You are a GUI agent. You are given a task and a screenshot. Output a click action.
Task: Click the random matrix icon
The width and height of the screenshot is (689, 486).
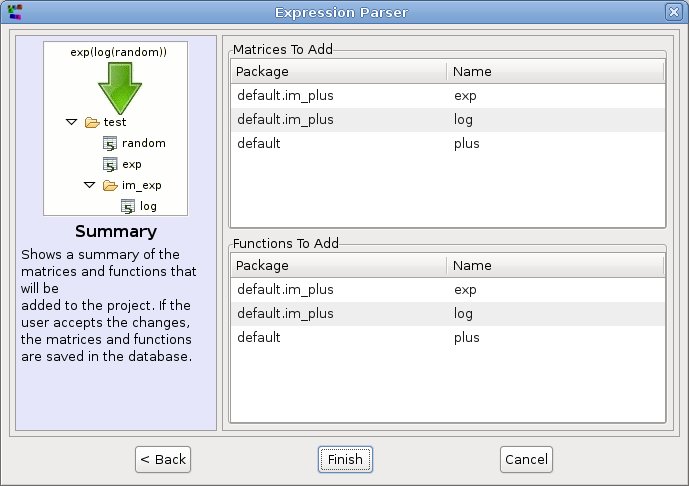pos(110,144)
